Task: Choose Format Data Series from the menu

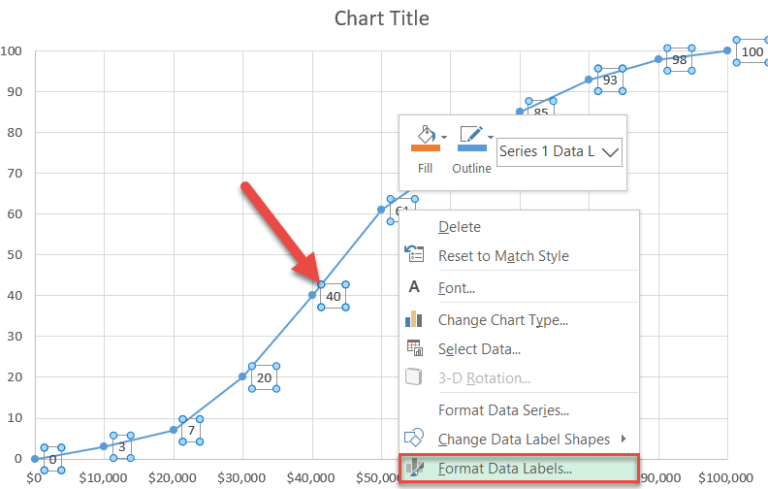Action: [x=504, y=410]
